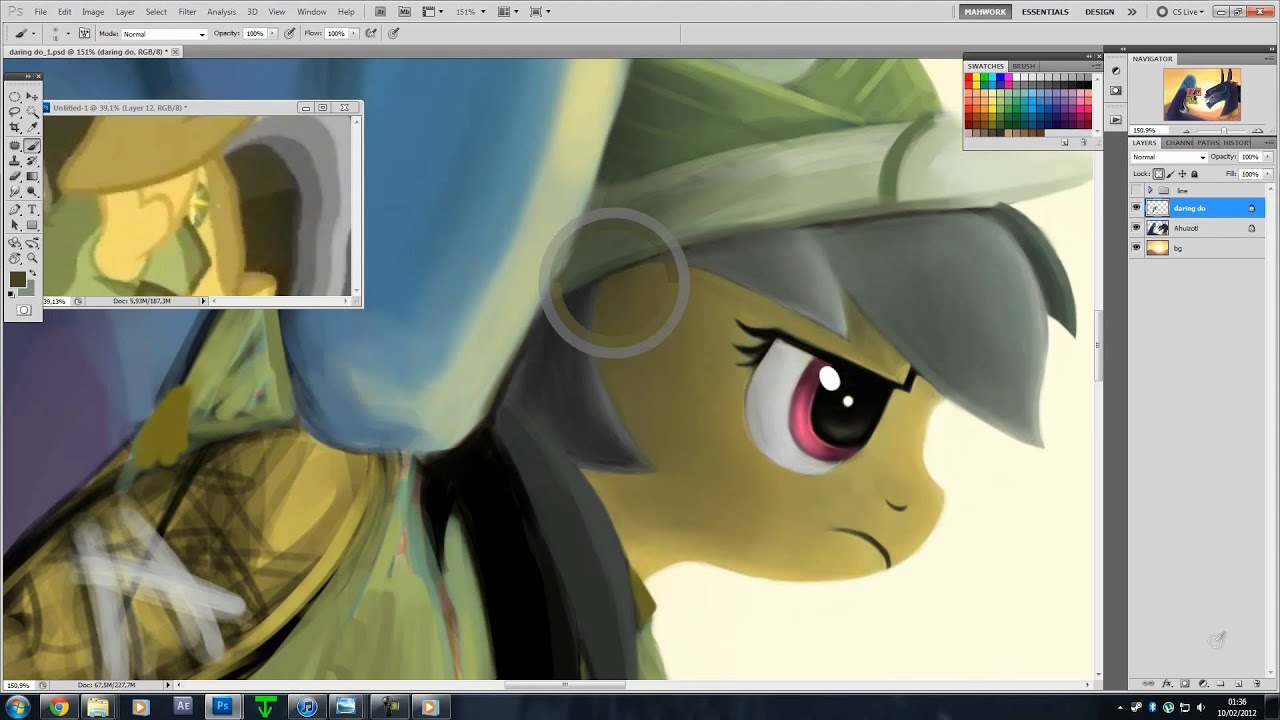This screenshot has width=1280, height=720.
Task: Select the Clone Stamp tool
Action: click(14, 160)
